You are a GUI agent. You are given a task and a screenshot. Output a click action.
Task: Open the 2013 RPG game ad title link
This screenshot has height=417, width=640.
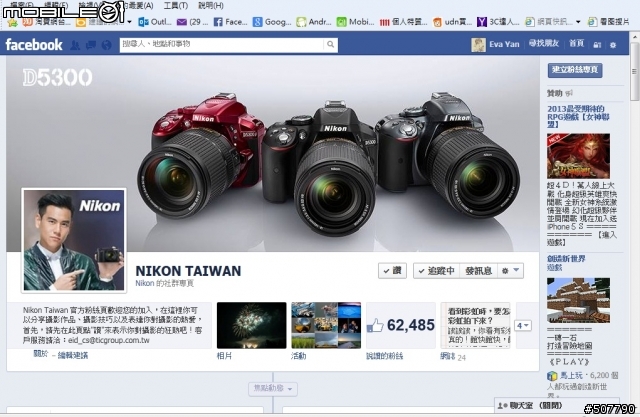point(578,116)
